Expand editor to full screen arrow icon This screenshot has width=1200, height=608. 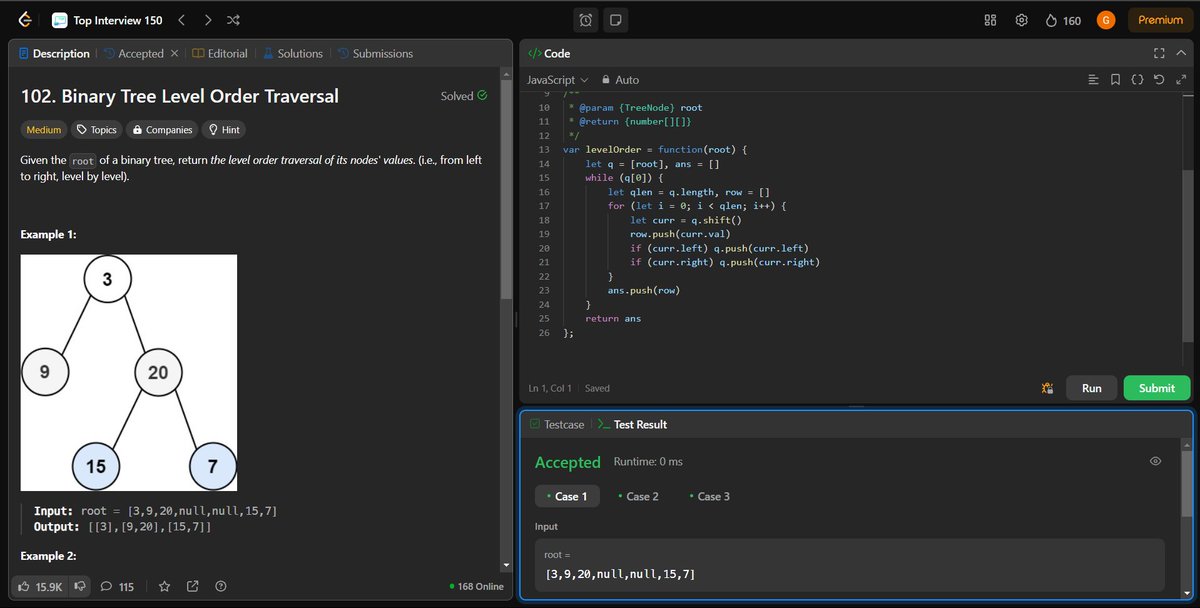tap(1181, 80)
